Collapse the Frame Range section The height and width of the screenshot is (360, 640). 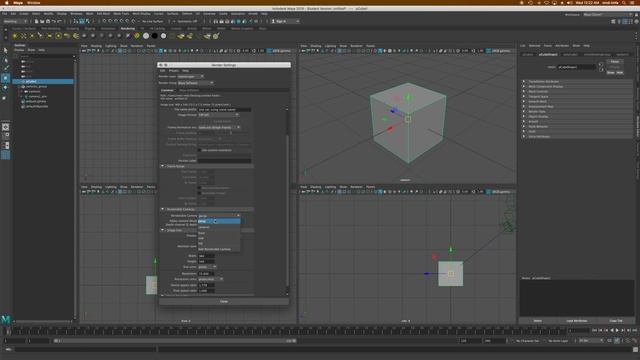(x=162, y=166)
